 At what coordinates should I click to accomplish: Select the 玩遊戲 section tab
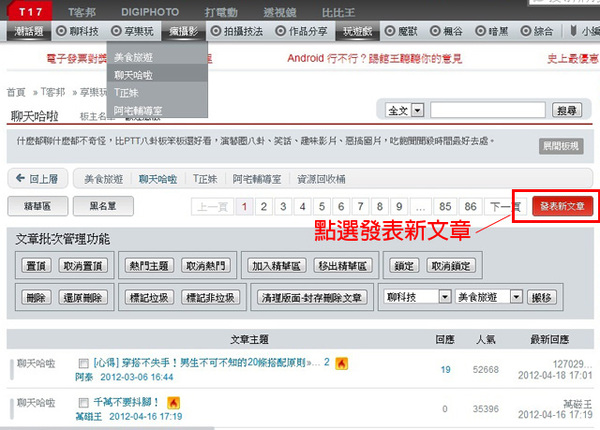357,31
